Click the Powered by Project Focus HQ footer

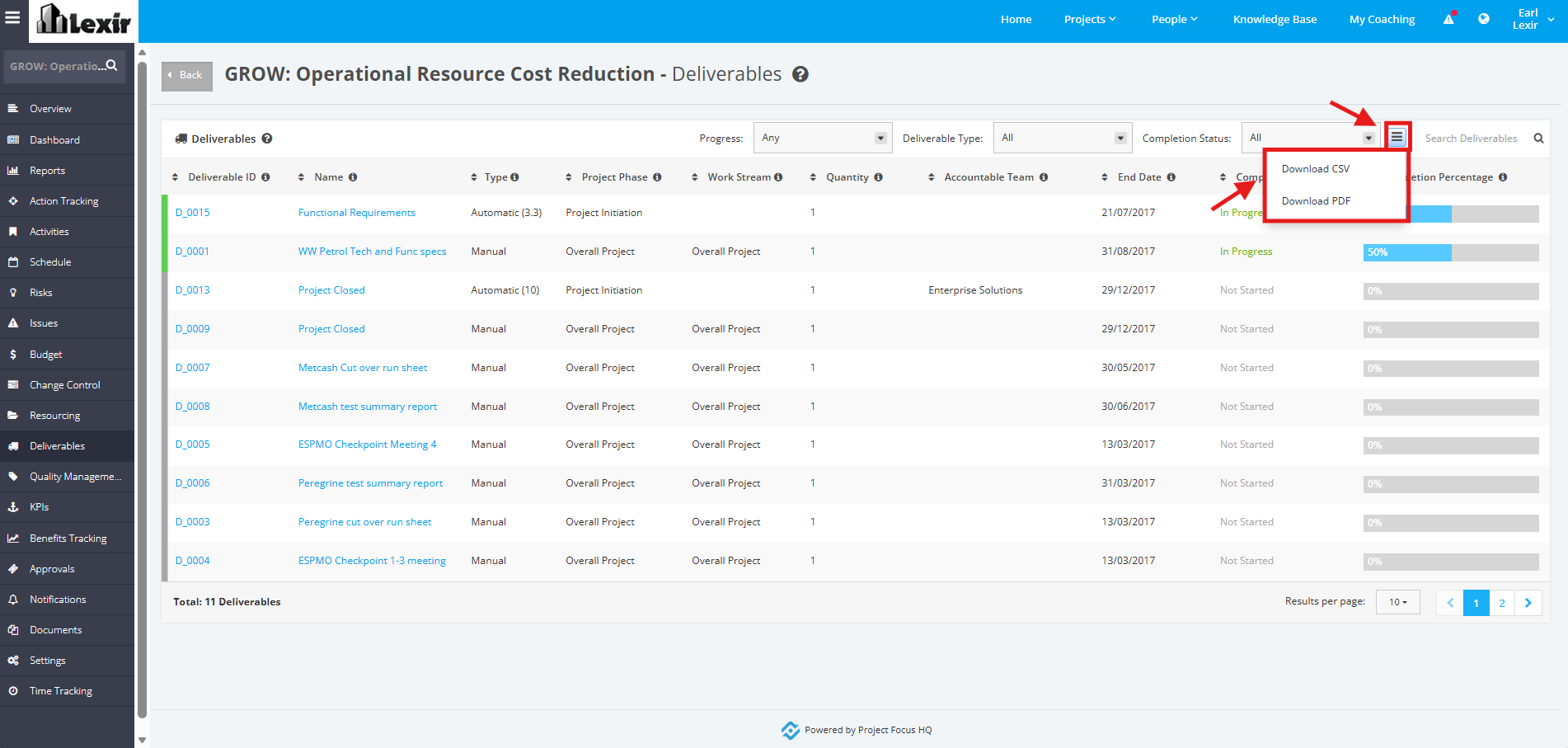pos(857,730)
